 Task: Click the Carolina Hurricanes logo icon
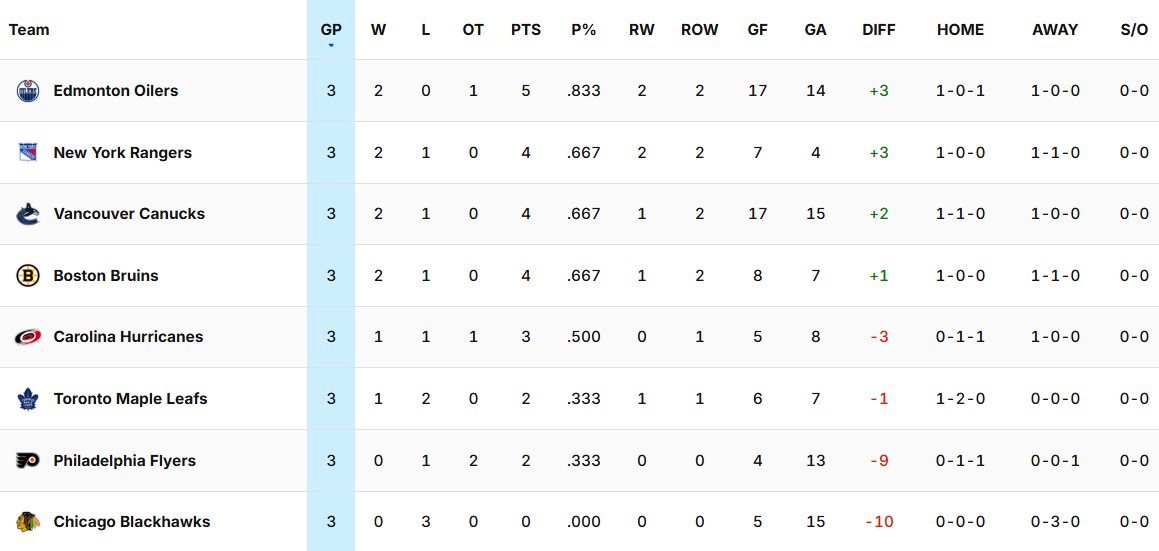[27, 337]
